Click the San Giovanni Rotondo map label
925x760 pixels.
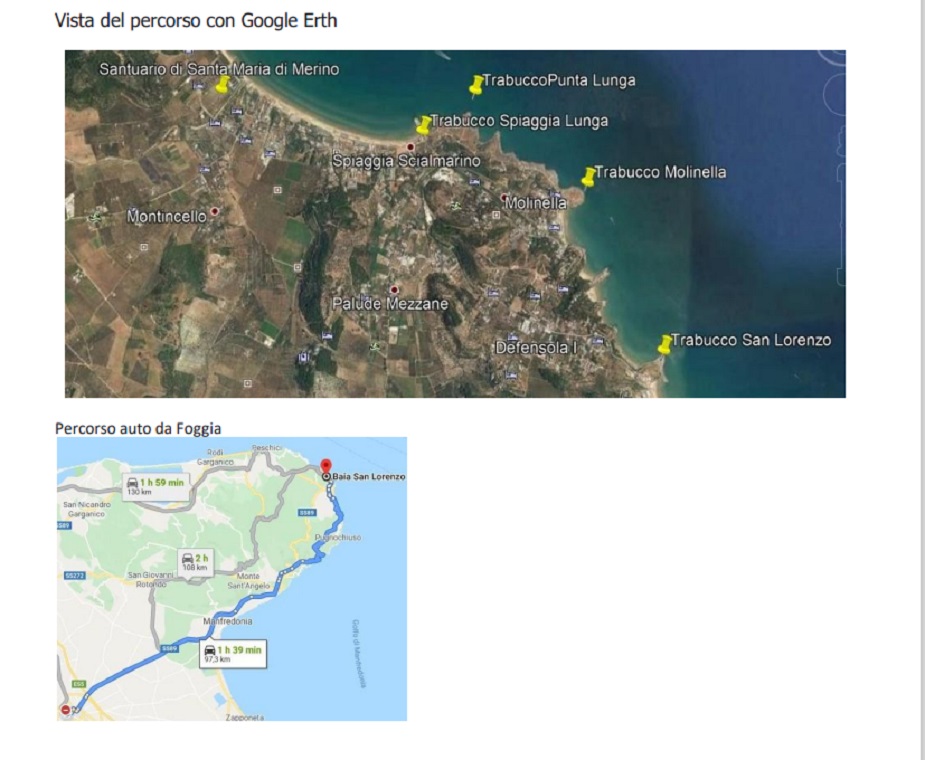(x=151, y=579)
